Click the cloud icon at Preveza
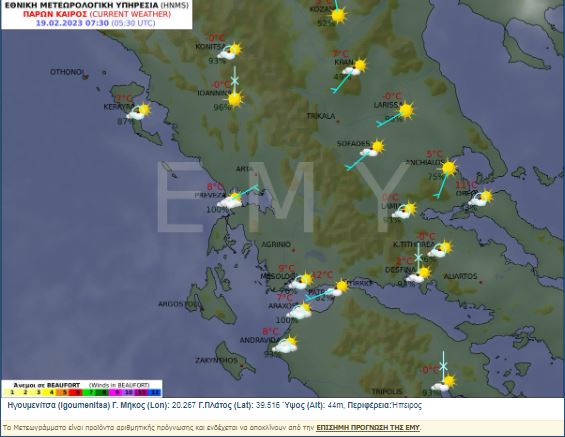The width and height of the screenshot is (565, 437). click(x=230, y=200)
